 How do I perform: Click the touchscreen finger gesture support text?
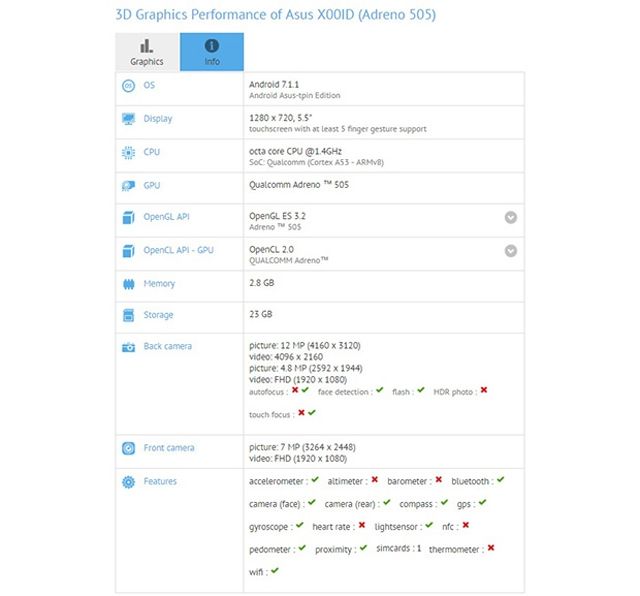pyautogui.click(x=338, y=129)
